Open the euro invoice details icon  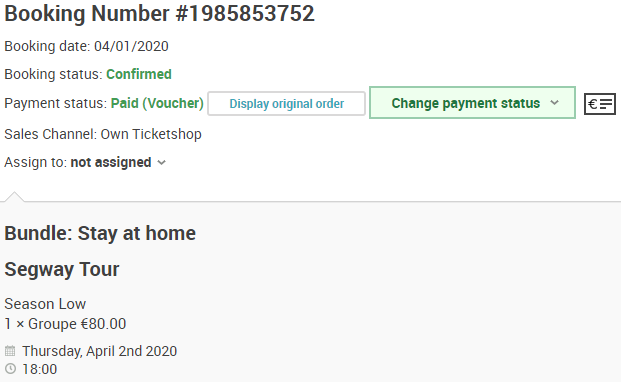point(600,104)
